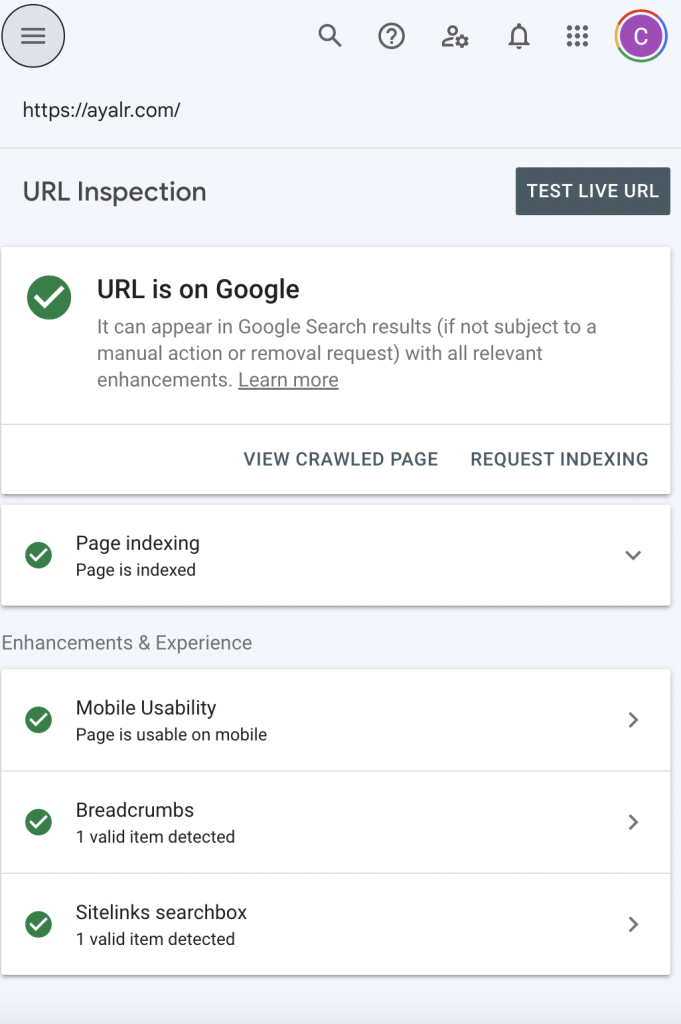Click the search magnifier icon
This screenshot has height=1024, width=681.
[x=330, y=35]
